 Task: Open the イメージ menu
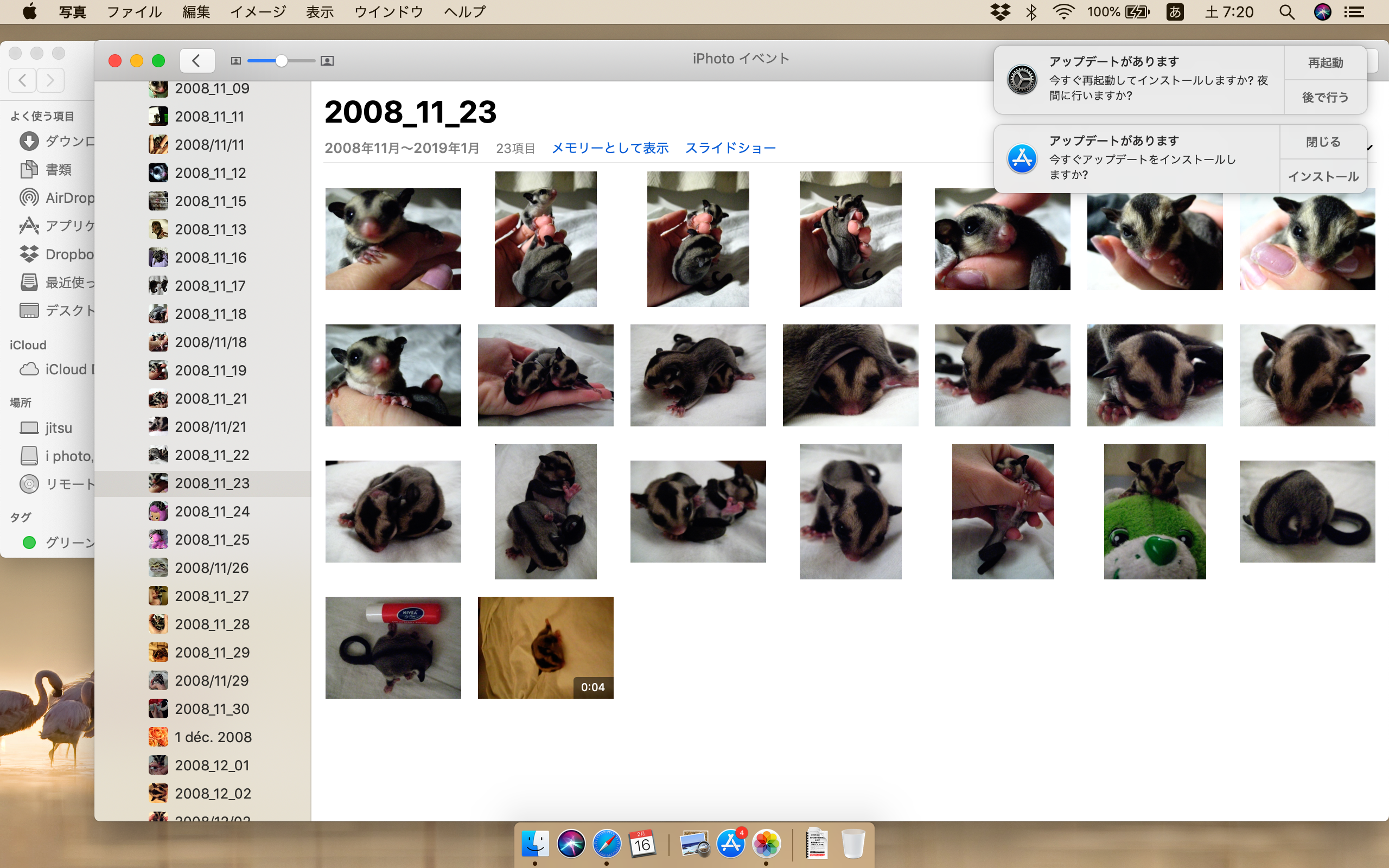(258, 12)
